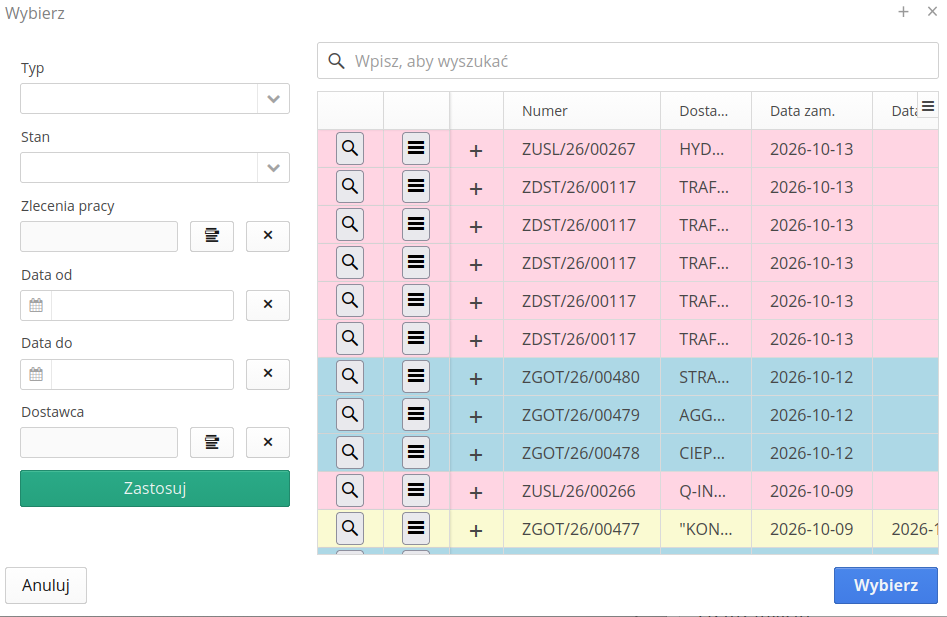Click the Zlecenia pracy text field
Viewport: 947px width, 617px height.
99,236
